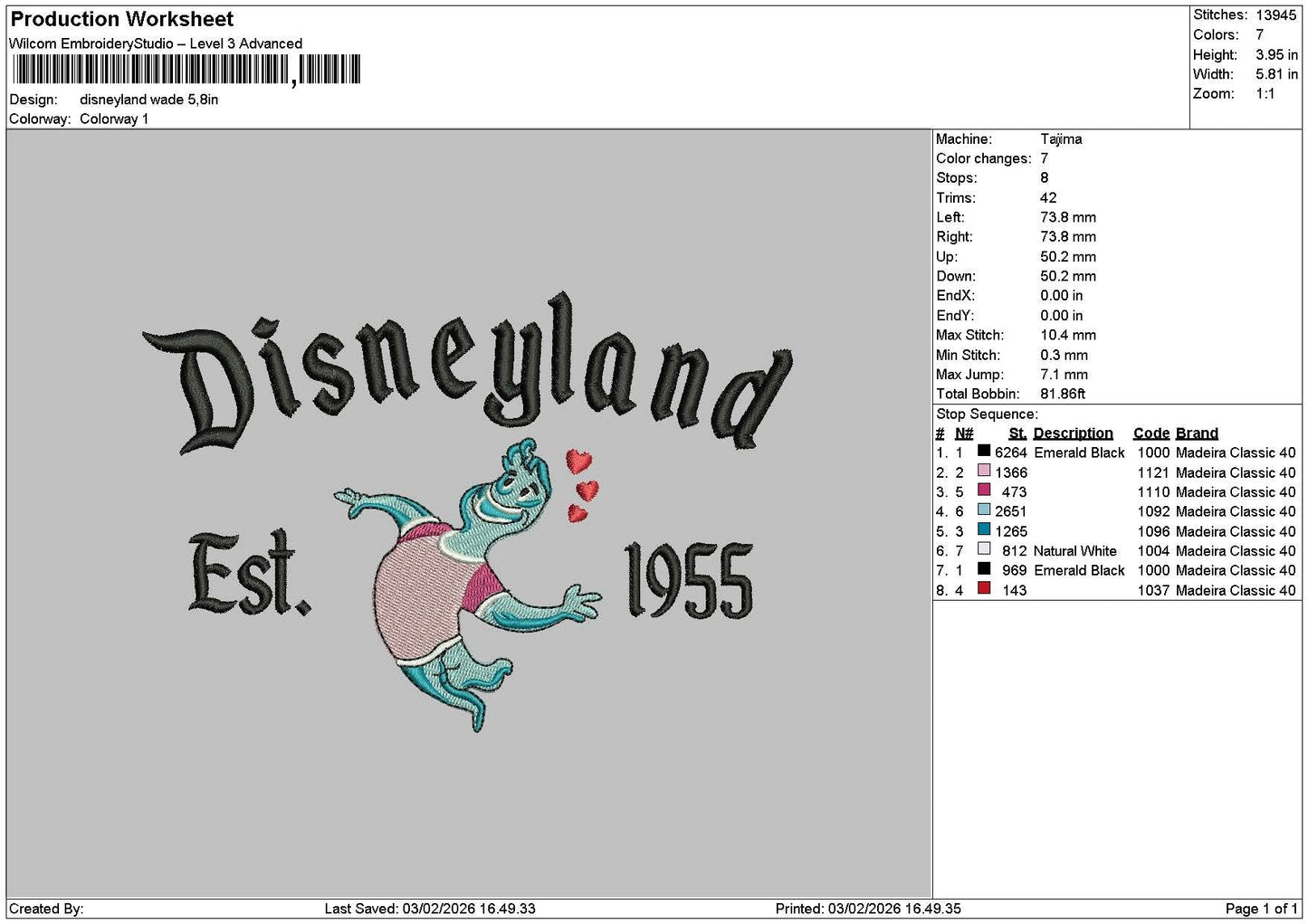1308x924 pixels.
Task: Click the Total Bobbin value '81.86ft'
Action: click(1063, 394)
